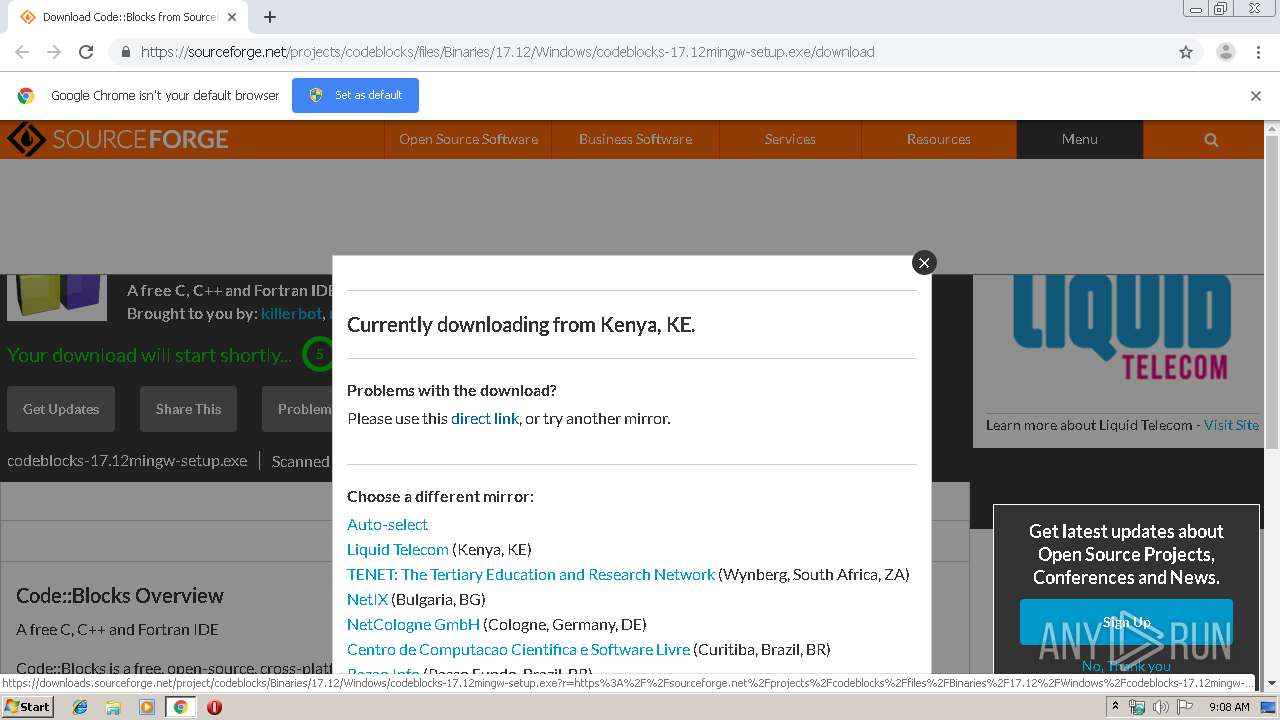This screenshot has width=1280, height=720.
Task: Click the red Opera taskbar icon
Action: (214, 707)
